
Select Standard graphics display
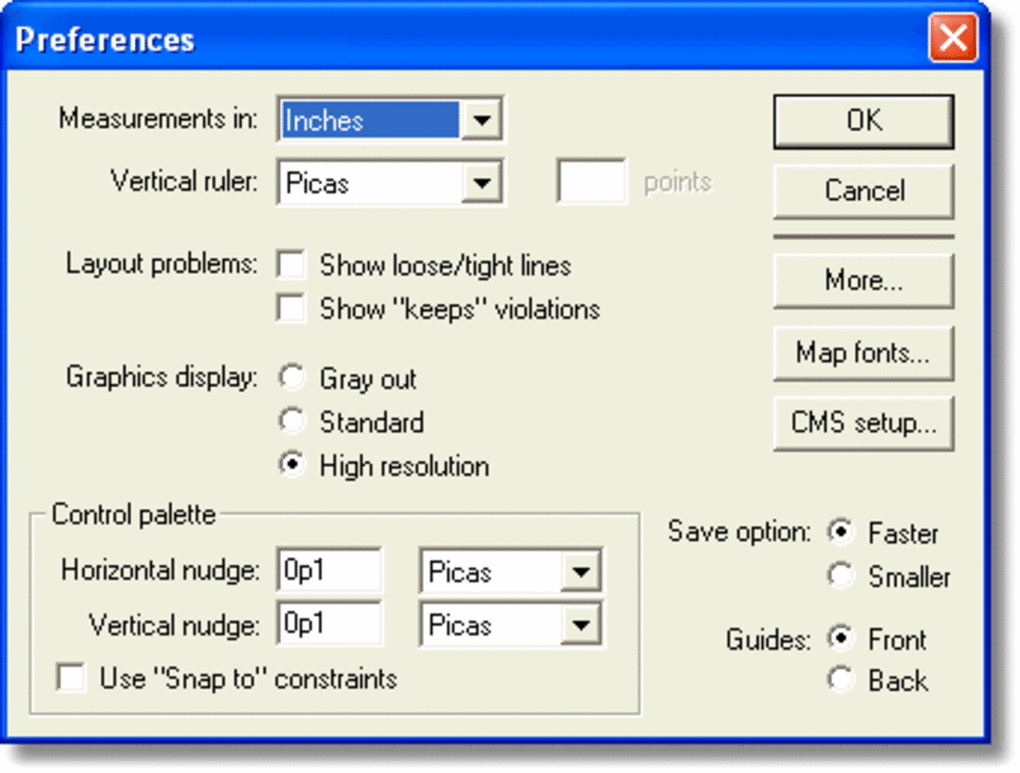point(292,421)
